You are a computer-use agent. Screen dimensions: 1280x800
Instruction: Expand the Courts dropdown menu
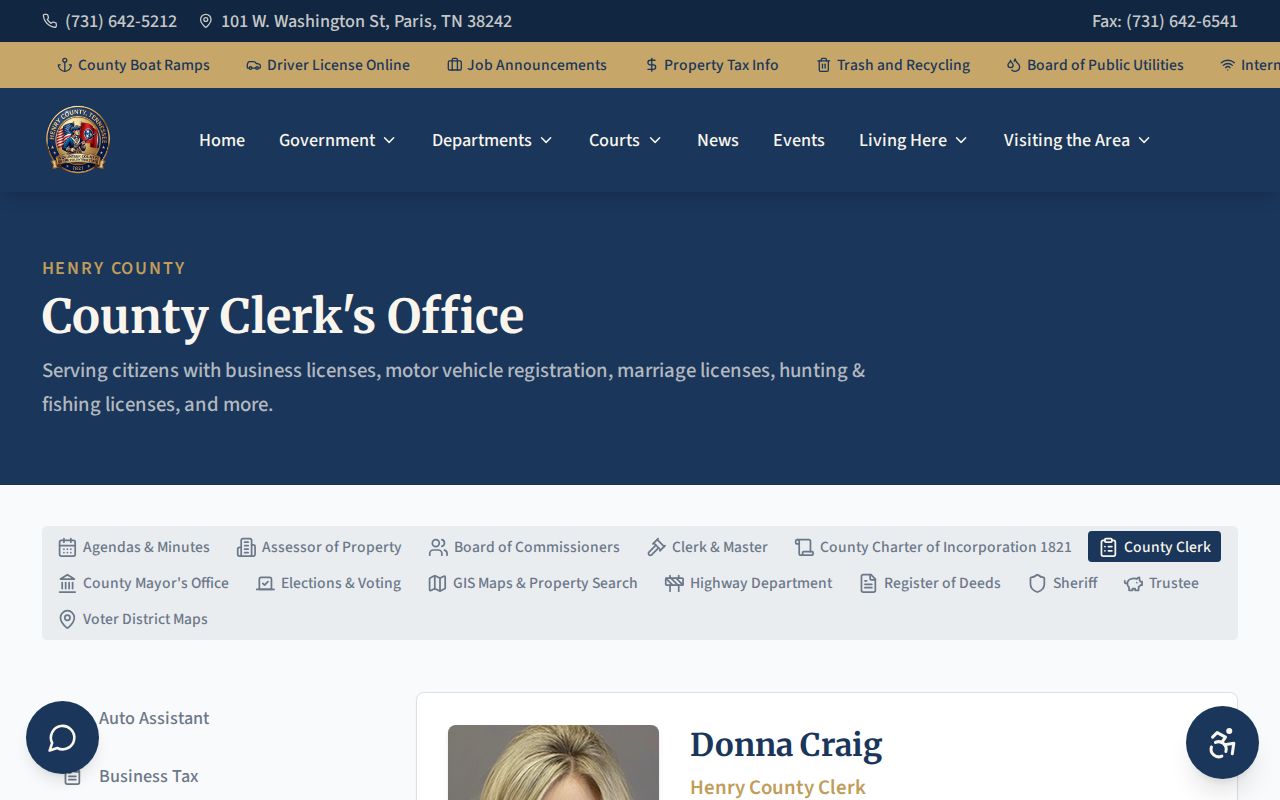(625, 140)
